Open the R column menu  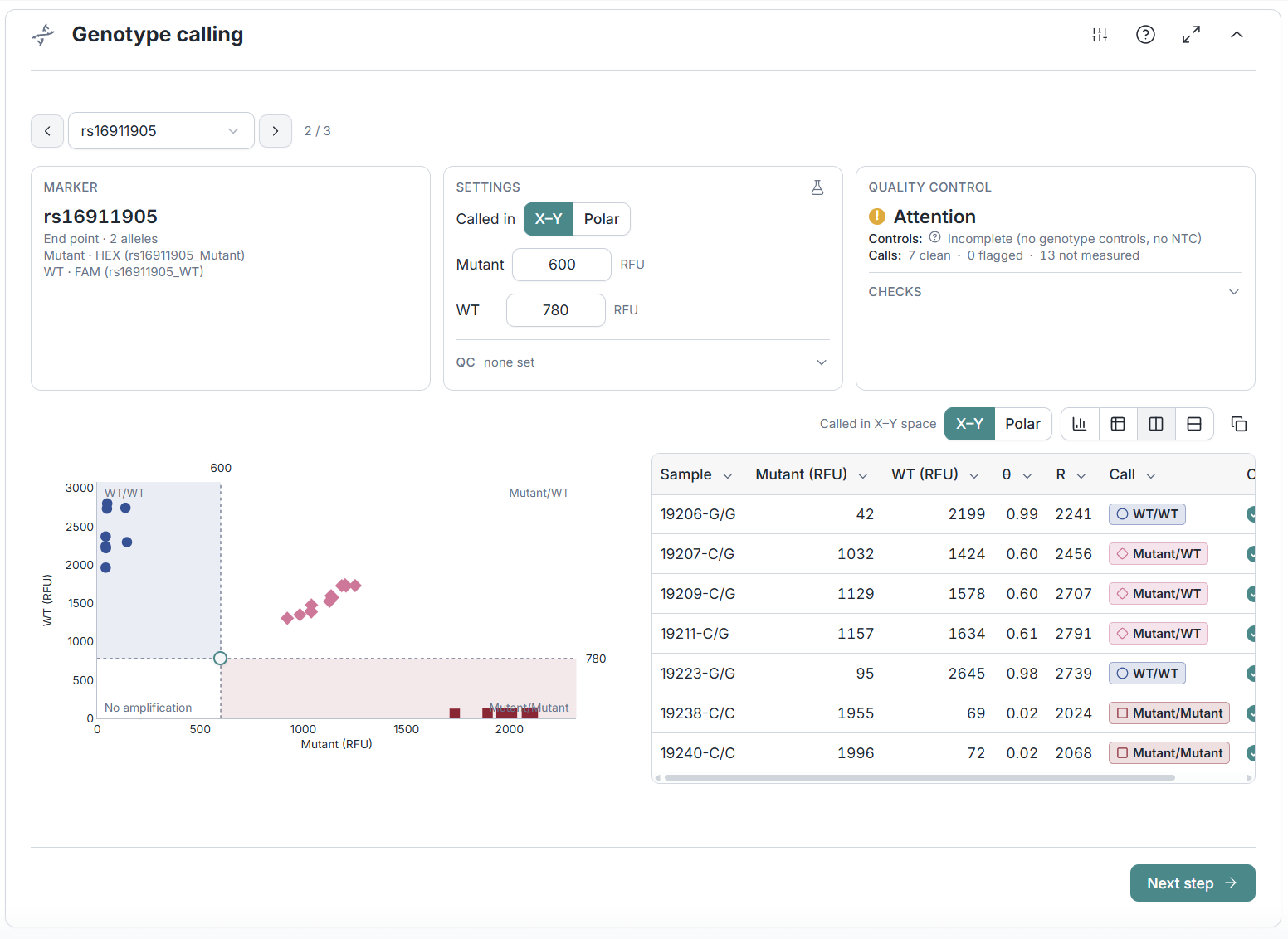[x=1081, y=475]
